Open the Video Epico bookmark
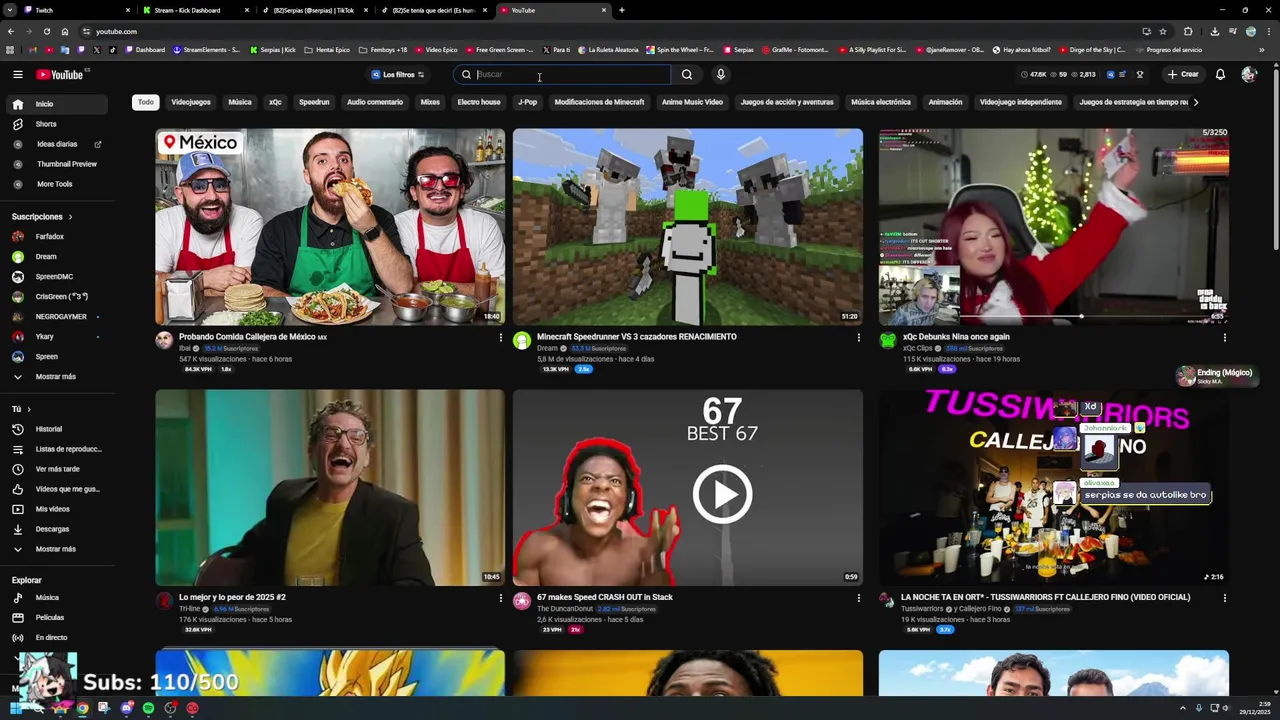The height and width of the screenshot is (720, 1280). click(435, 50)
